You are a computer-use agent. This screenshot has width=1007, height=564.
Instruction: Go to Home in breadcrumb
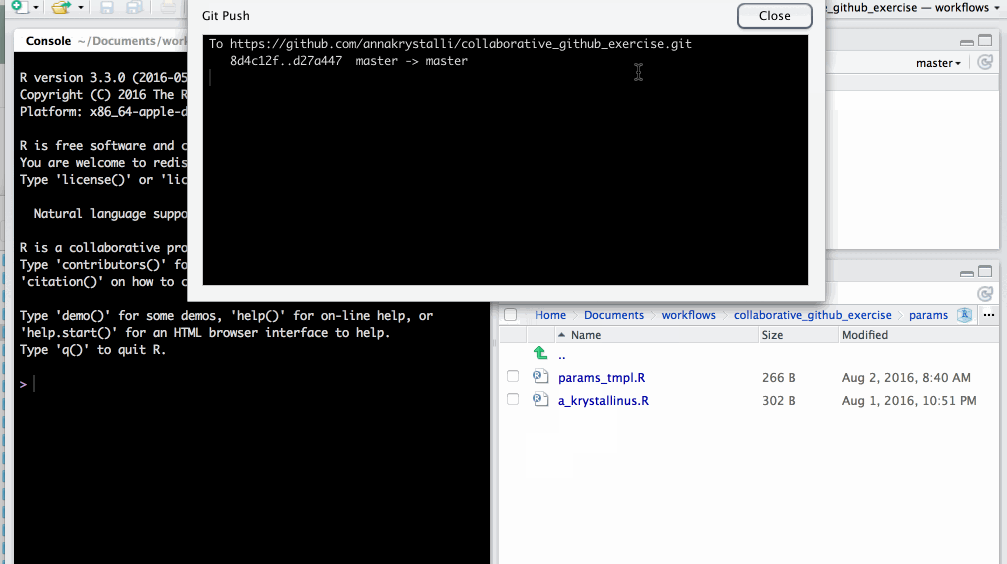point(550,315)
